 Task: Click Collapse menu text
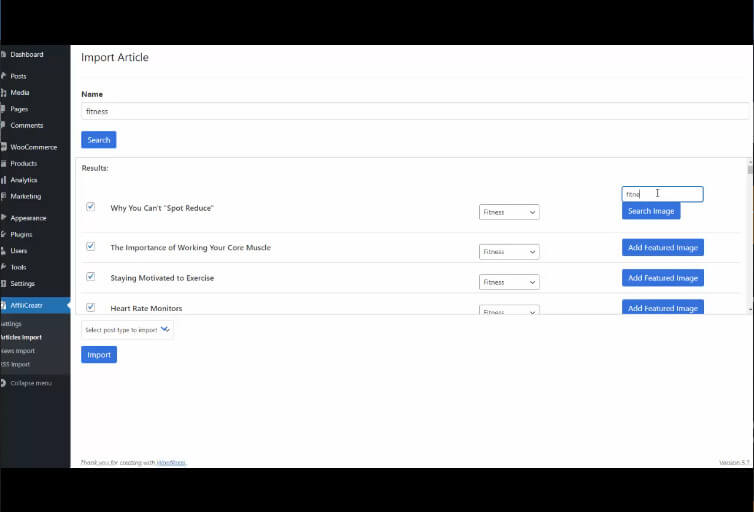tap(31, 383)
